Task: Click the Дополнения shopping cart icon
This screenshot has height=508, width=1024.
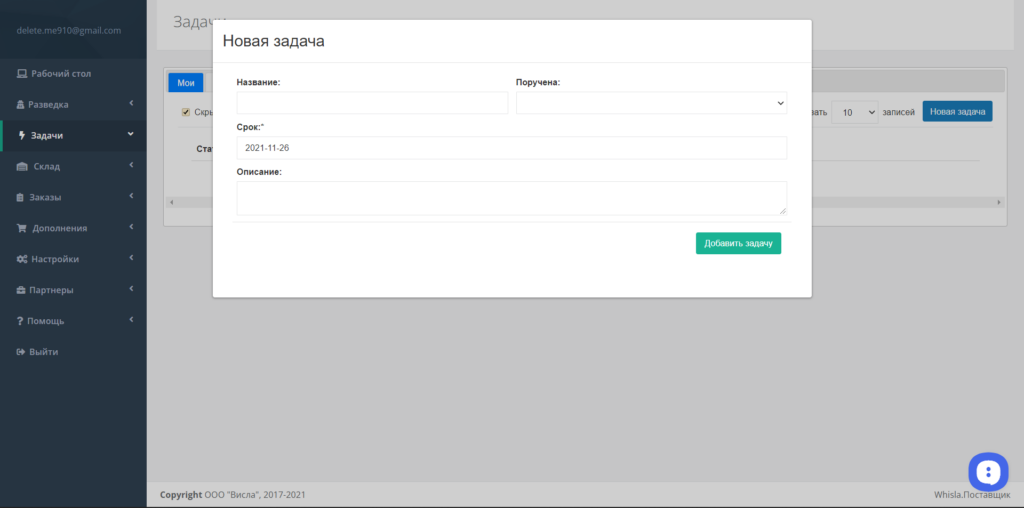Action: [22, 229]
